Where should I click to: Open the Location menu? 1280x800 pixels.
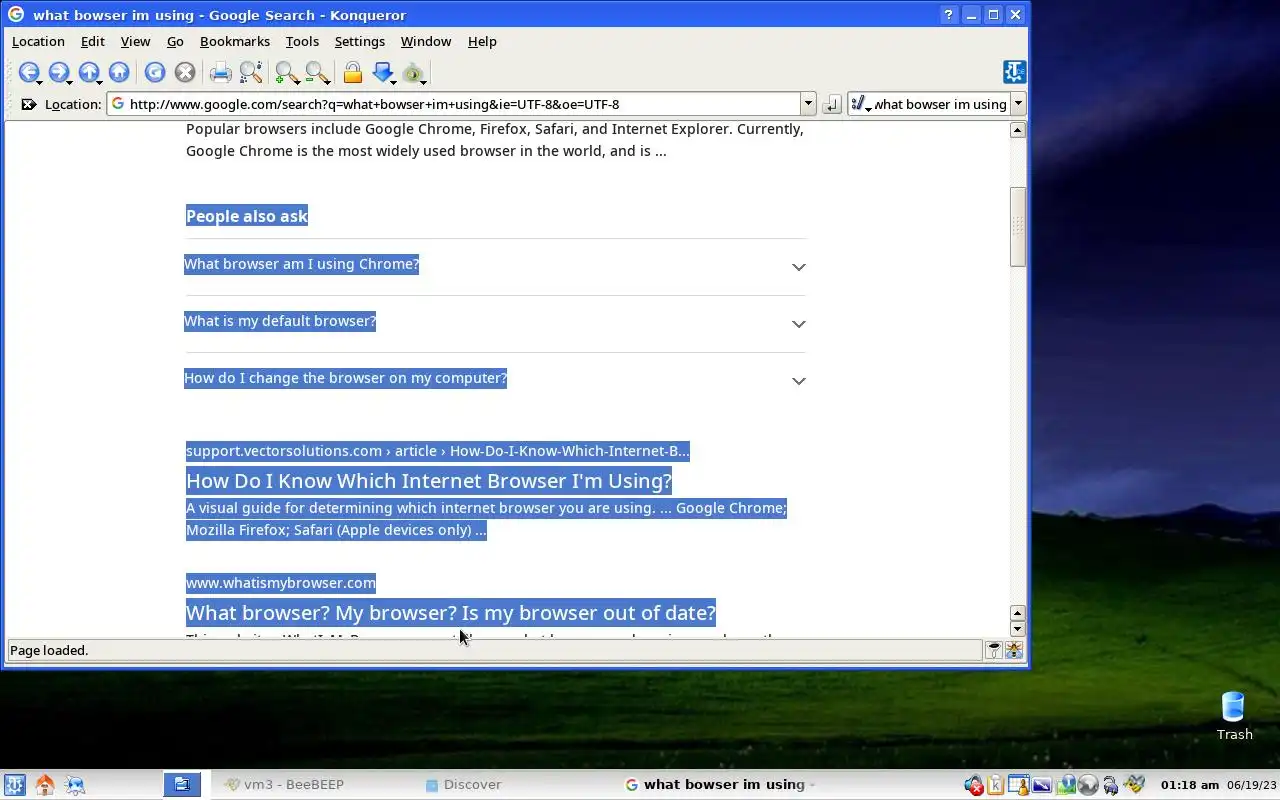point(38,41)
